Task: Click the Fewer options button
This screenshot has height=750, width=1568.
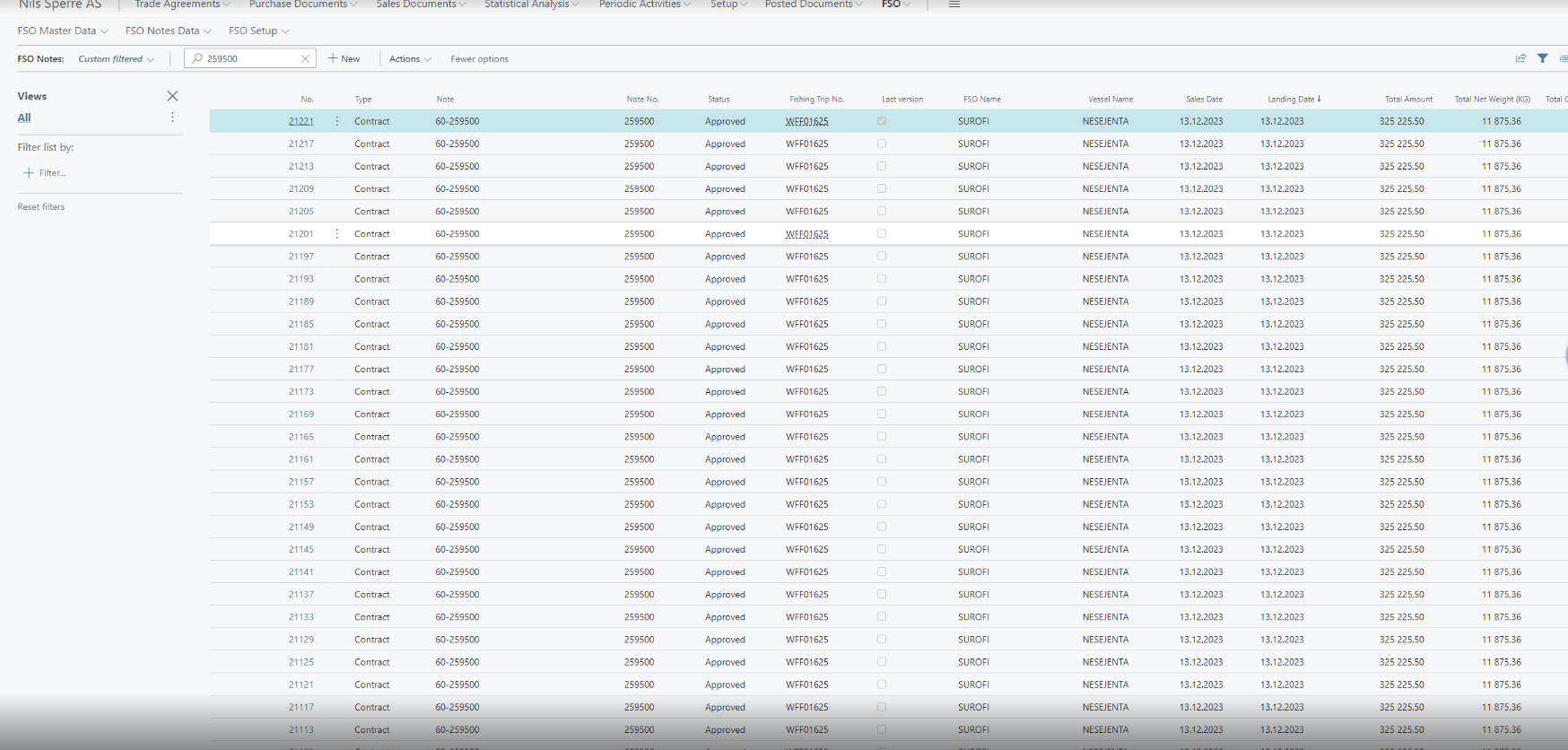Action: tap(479, 59)
